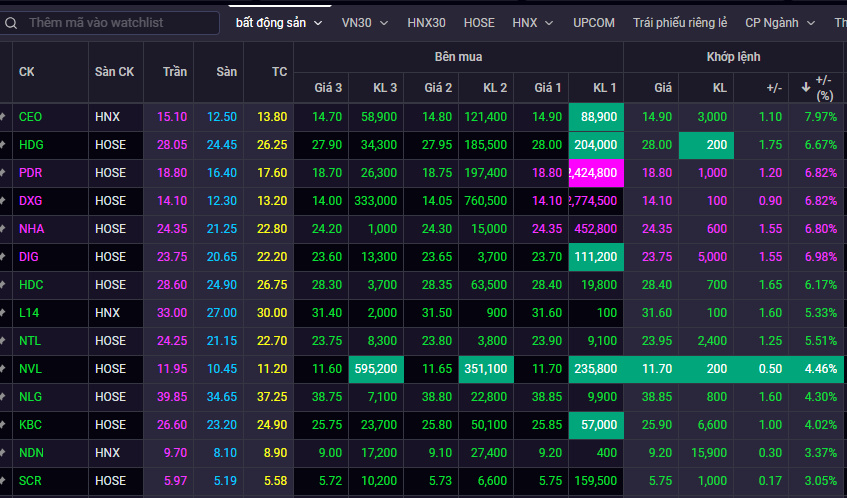Click the sort arrow icon in +/- (%) column

click(x=806, y=88)
